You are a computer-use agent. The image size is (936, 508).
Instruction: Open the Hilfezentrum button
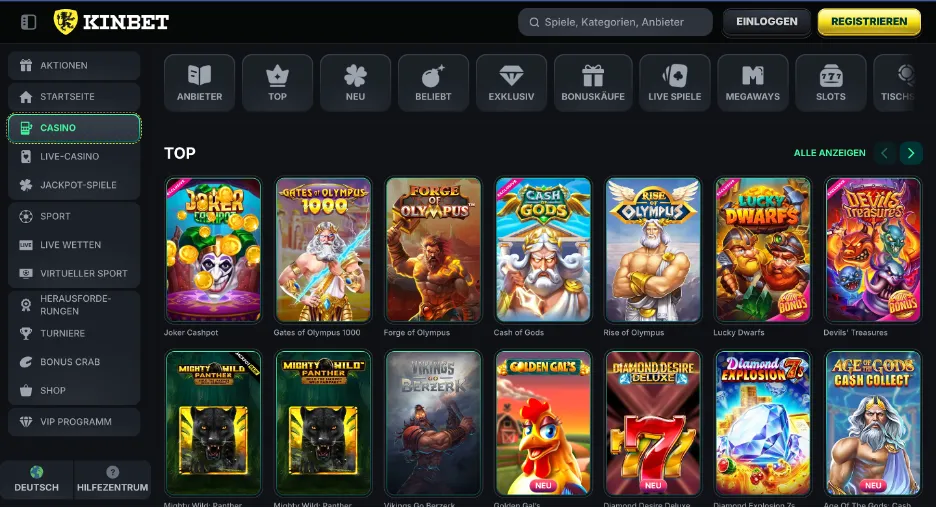tap(112, 479)
